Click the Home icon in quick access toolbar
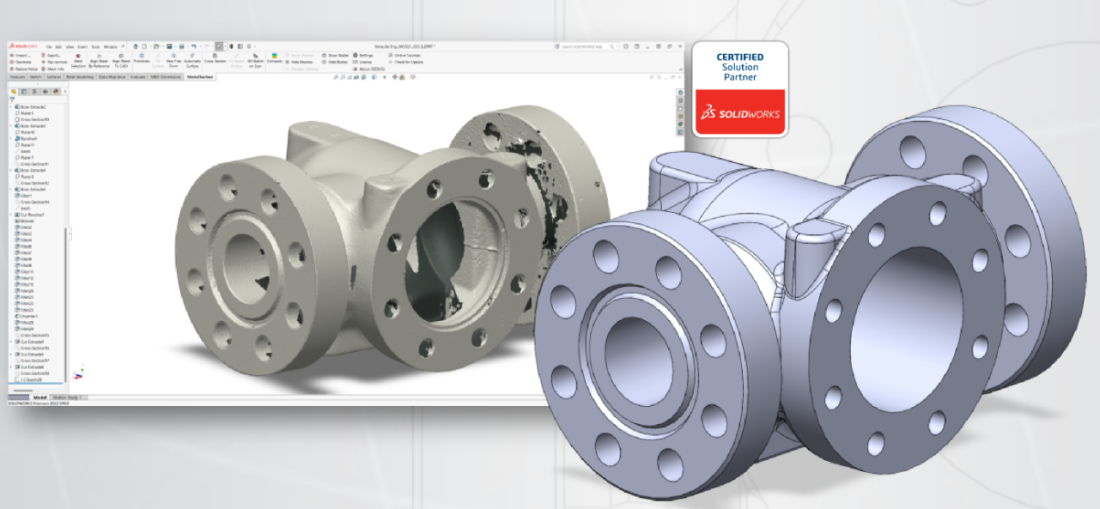The height and width of the screenshot is (509, 1100). (x=135, y=46)
